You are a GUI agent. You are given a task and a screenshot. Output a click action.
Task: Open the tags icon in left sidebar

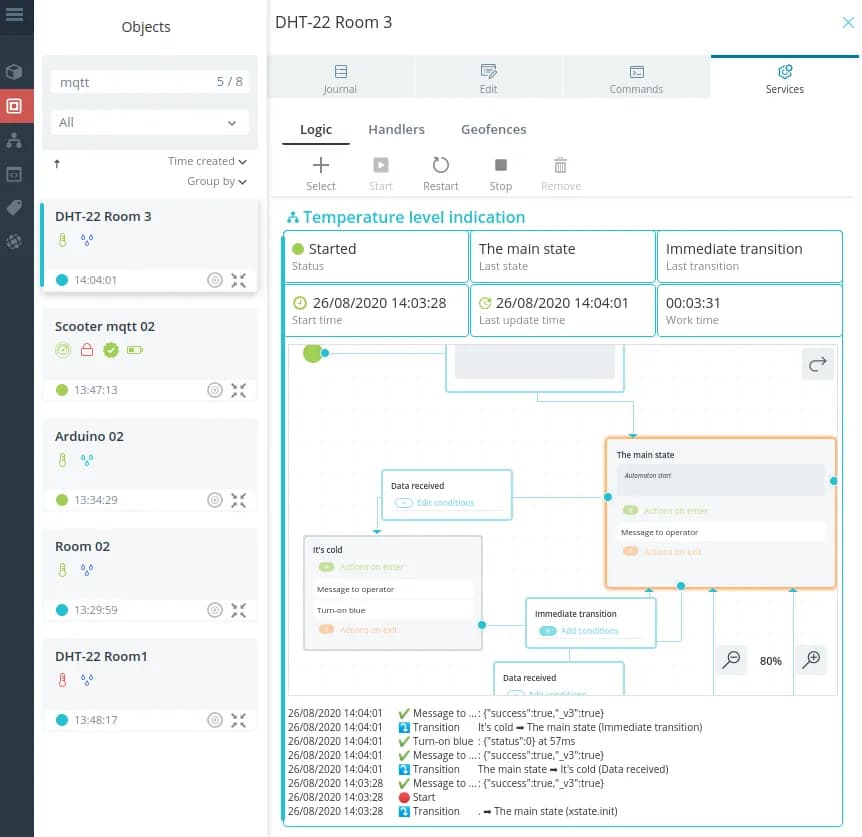click(x=14, y=207)
